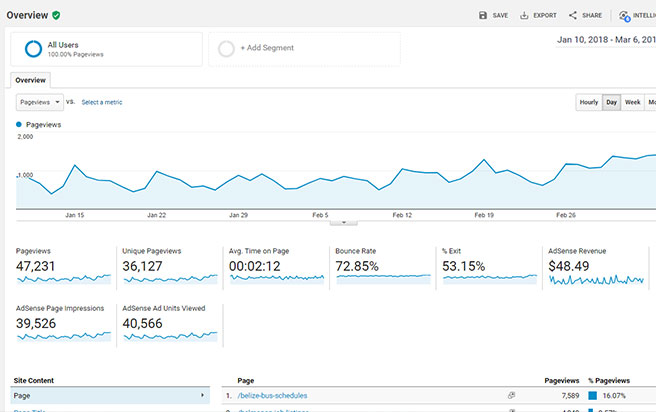
Task: Click the blue bar swatch beside 16.07%
Action: click(x=592, y=395)
